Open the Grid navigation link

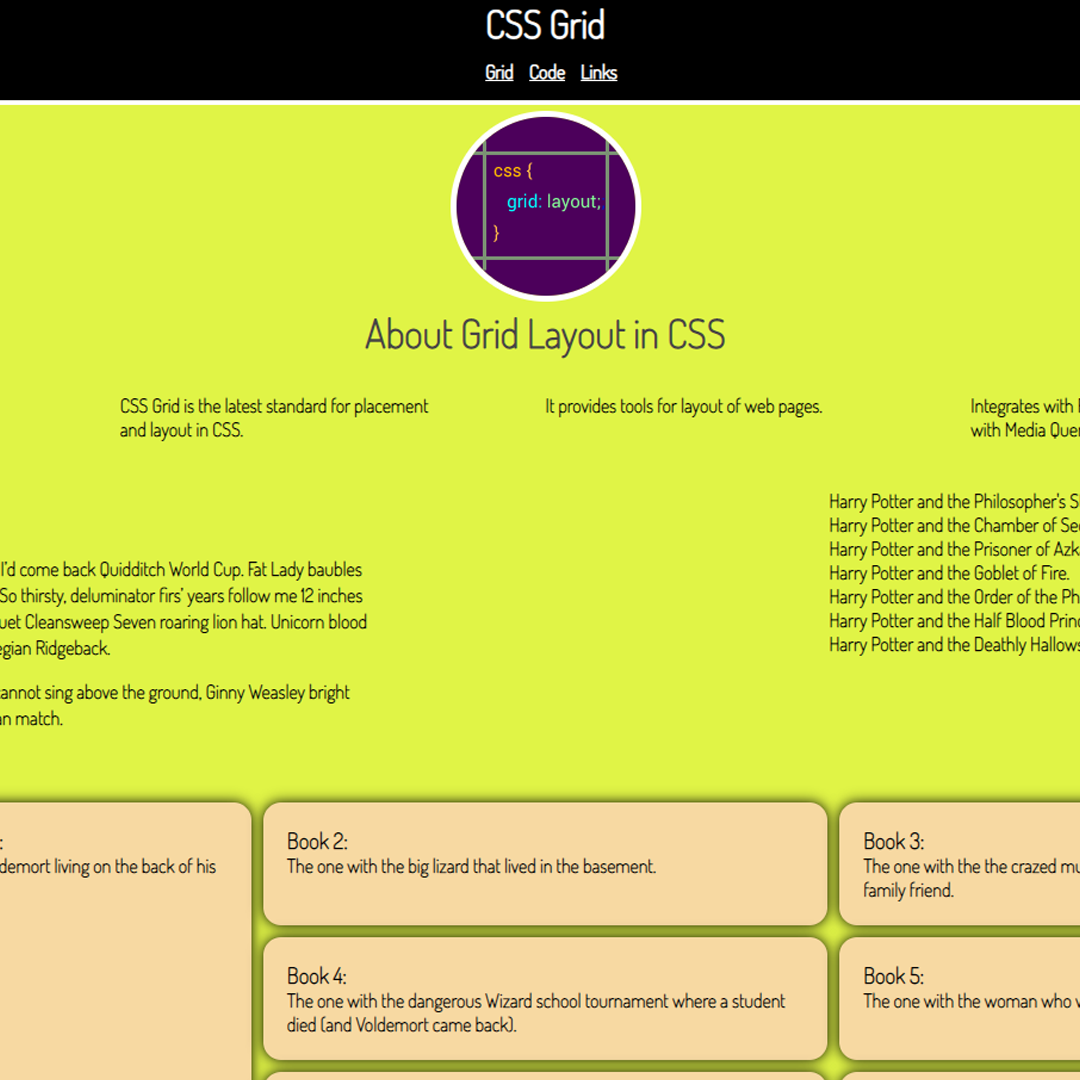coord(499,72)
